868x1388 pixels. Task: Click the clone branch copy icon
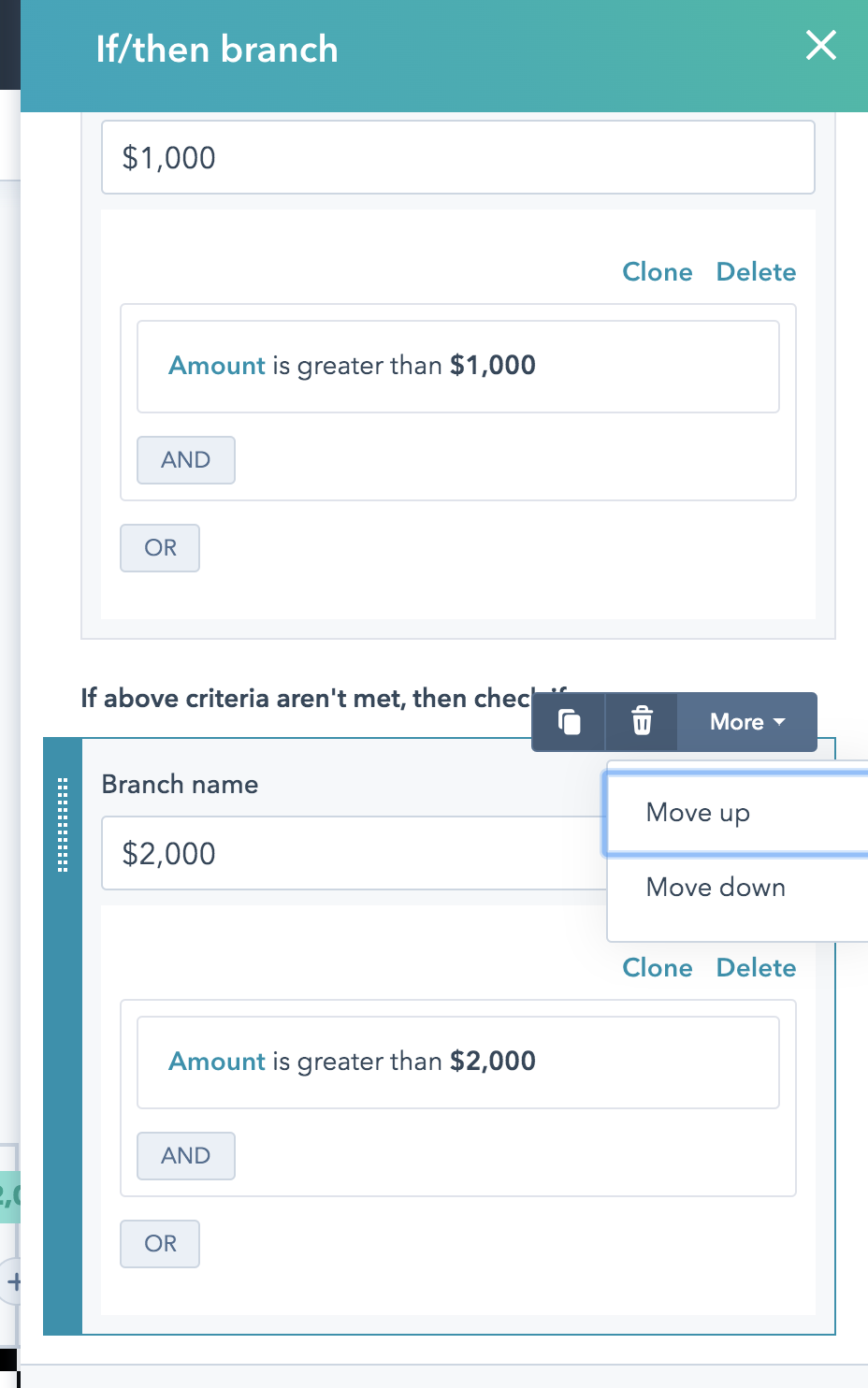[x=569, y=722]
